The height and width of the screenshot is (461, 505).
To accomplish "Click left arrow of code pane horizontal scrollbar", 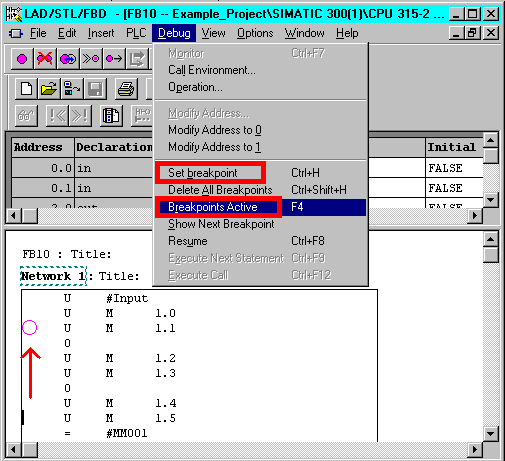I will click(x=13, y=450).
